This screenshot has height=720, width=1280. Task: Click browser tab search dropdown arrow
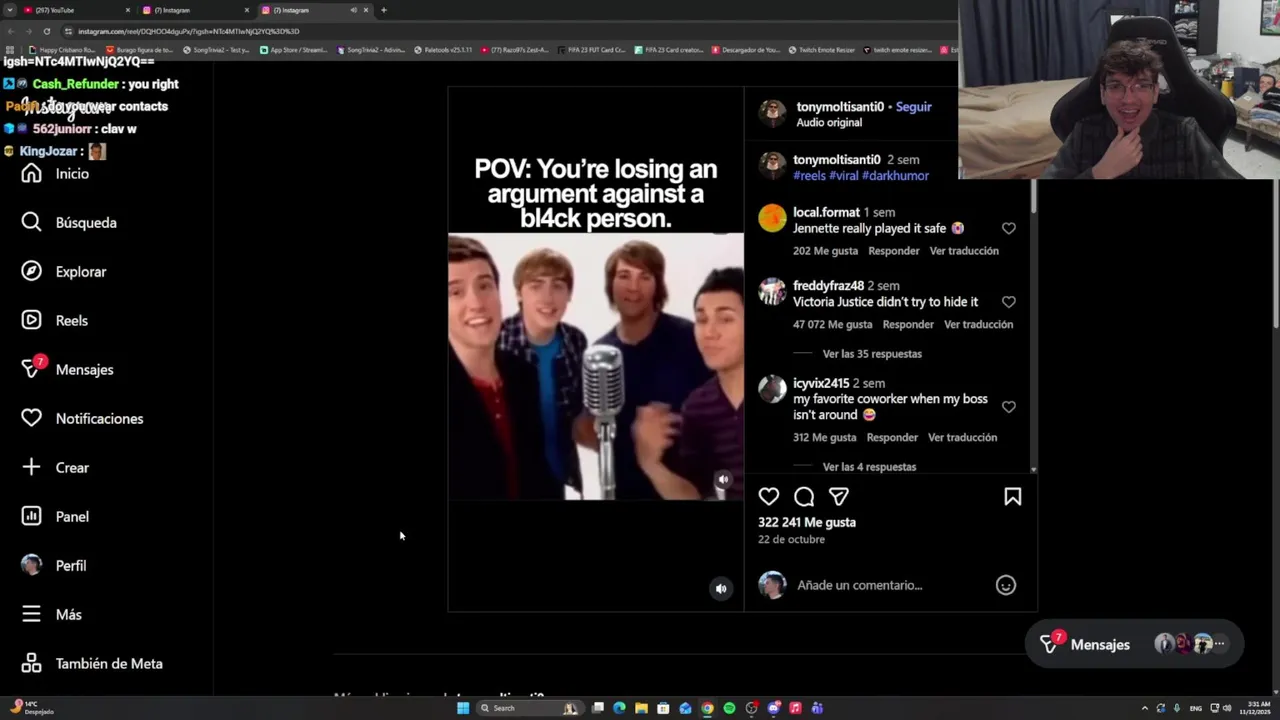pyautogui.click(x=8, y=10)
